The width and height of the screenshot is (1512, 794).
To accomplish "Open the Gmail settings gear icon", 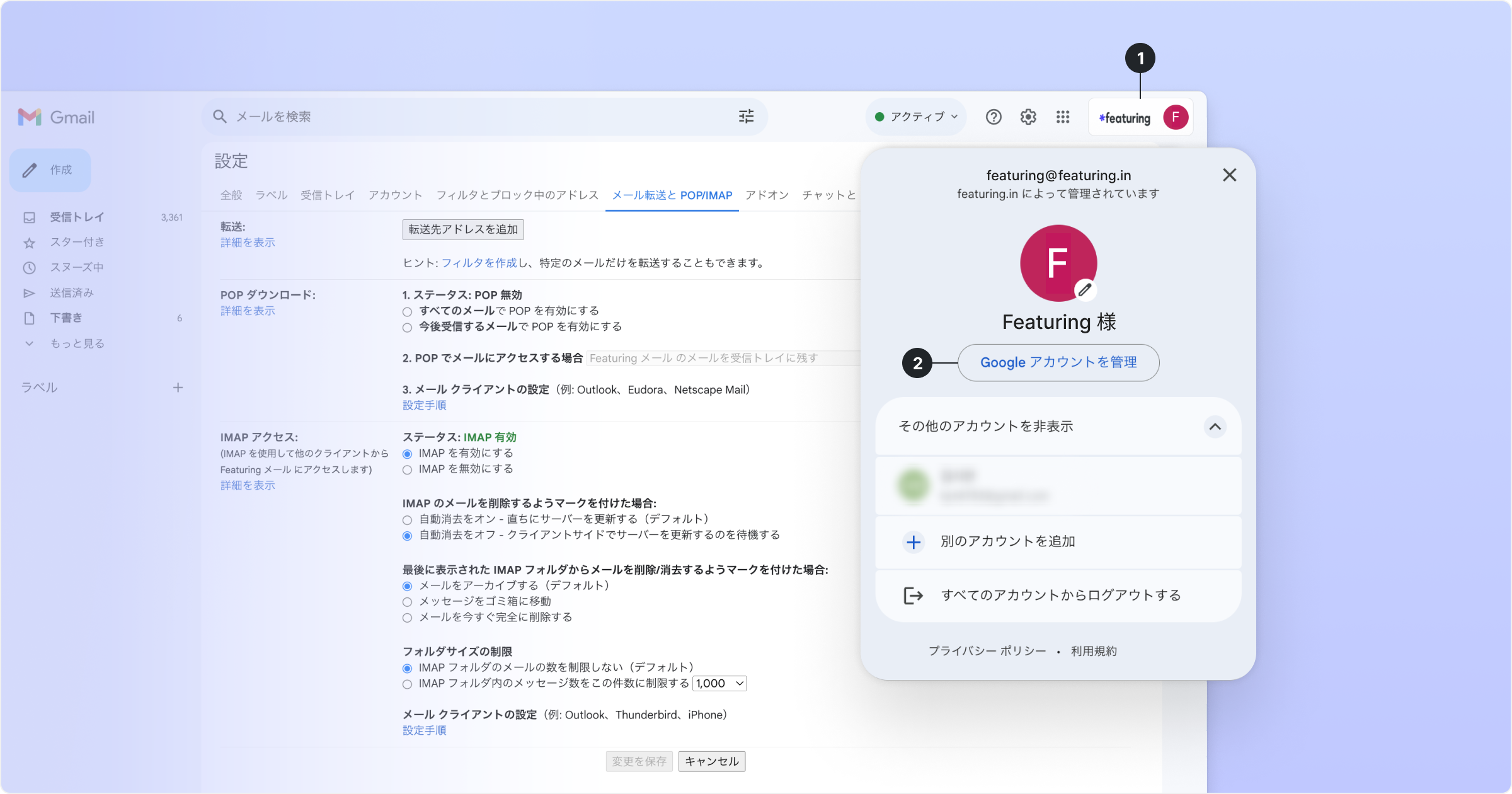I will click(x=1028, y=117).
